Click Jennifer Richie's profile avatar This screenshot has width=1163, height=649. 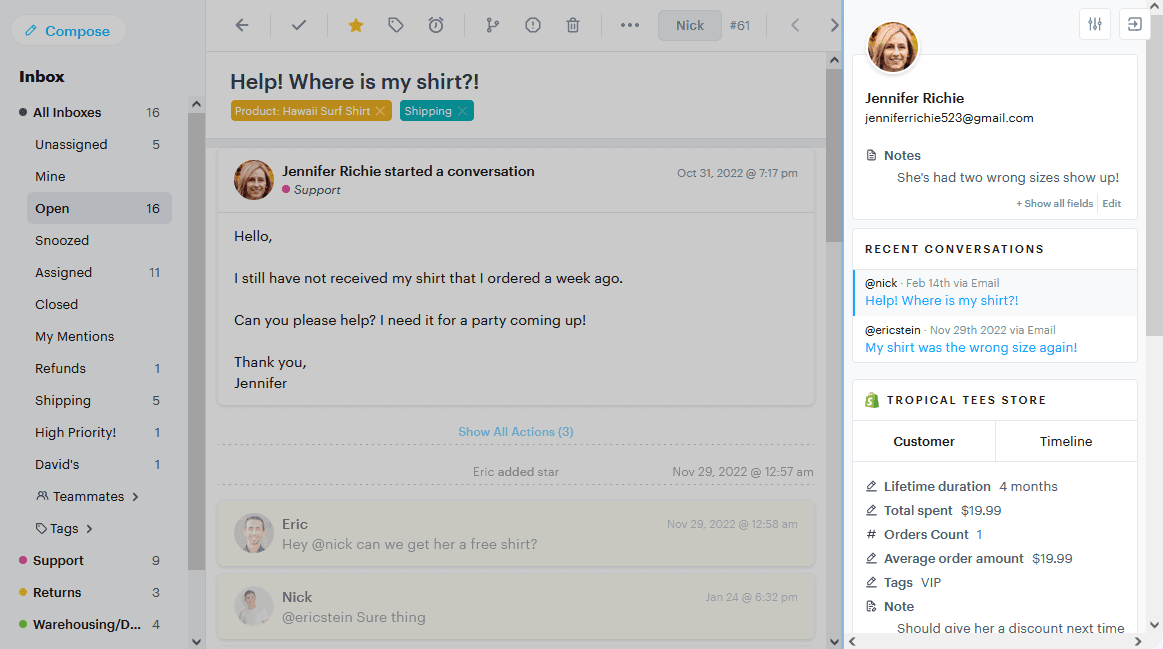(x=892, y=47)
